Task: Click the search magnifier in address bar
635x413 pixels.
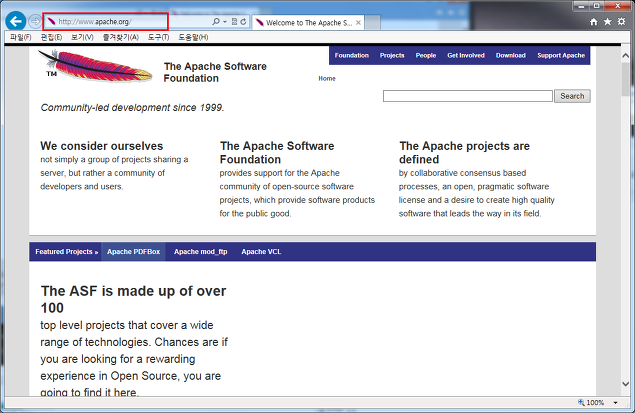Action: coord(216,21)
